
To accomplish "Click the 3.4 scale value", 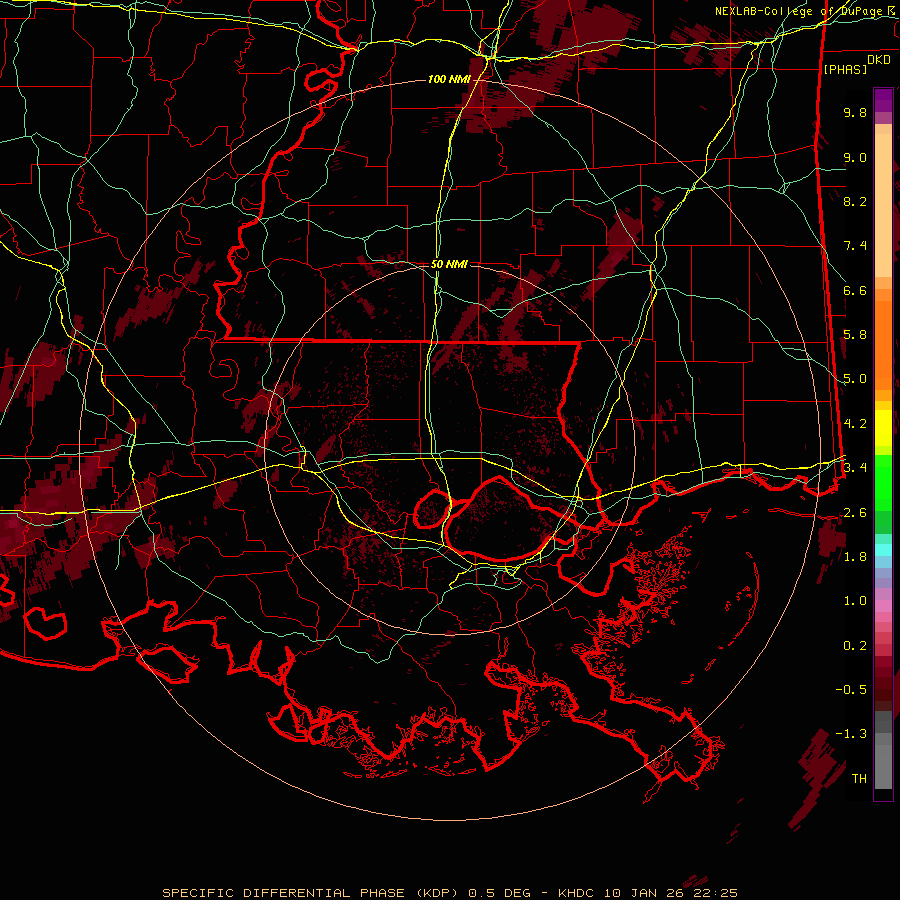I will point(855,468).
